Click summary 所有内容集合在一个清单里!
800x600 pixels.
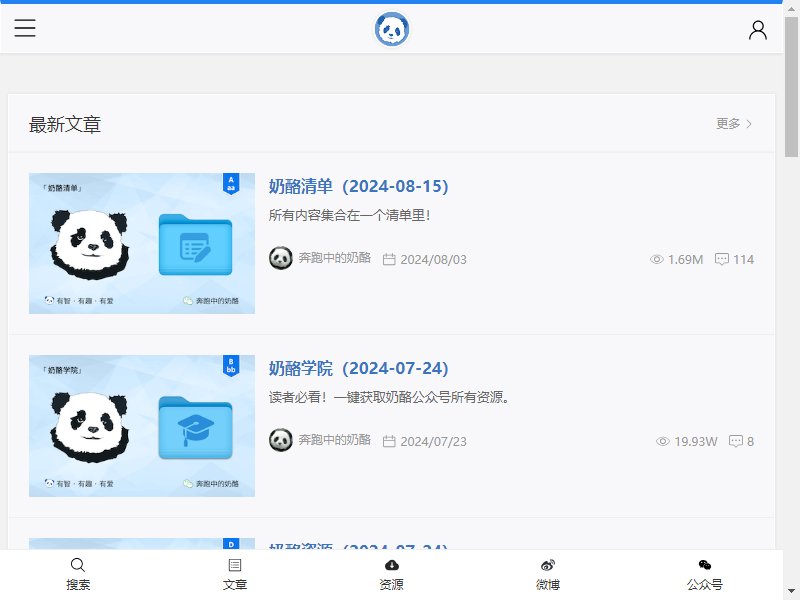pyautogui.click(x=350, y=215)
